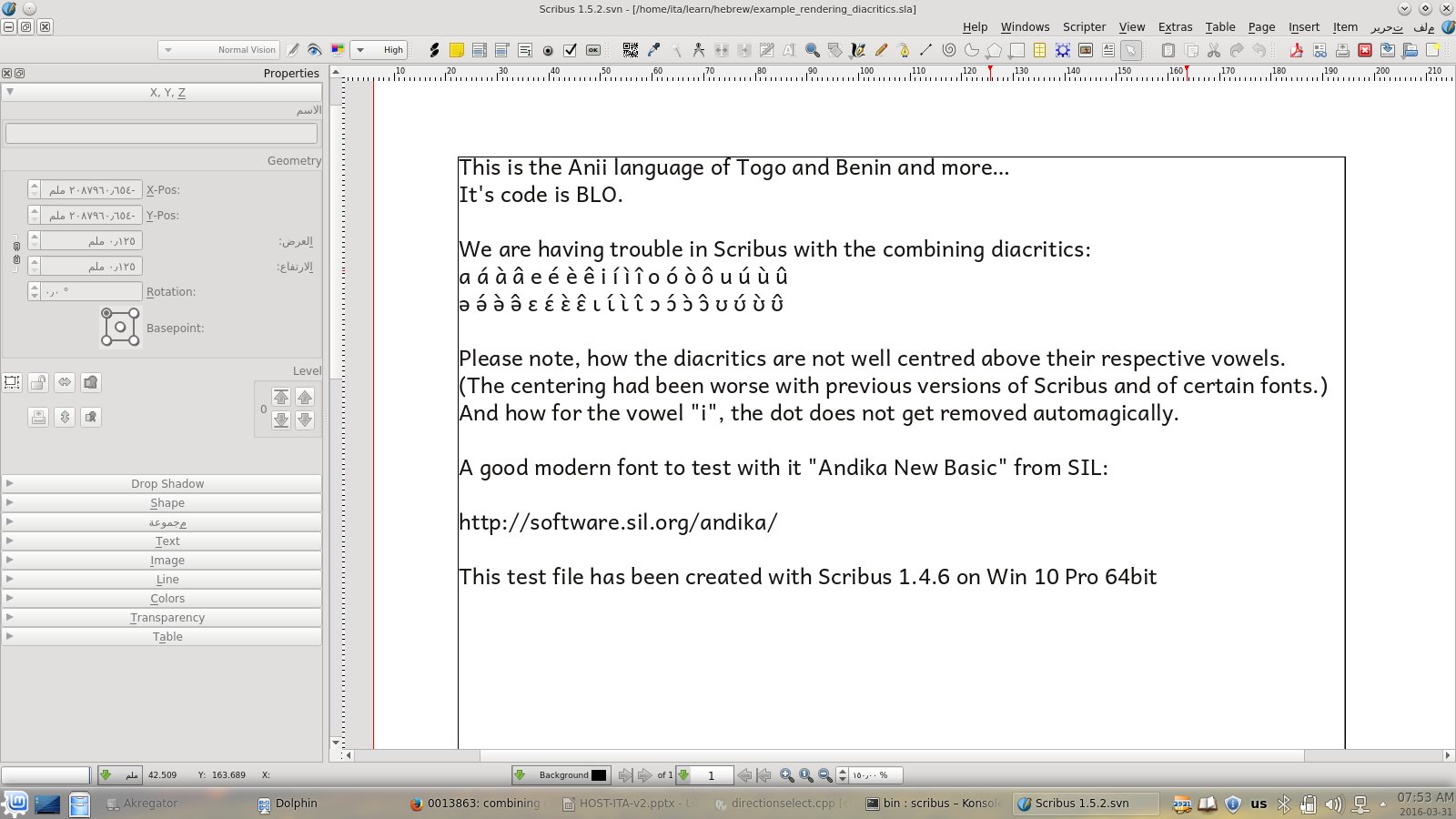Viewport: 1456px width, 819px height.
Task: Choose the freehand pencil line tool
Action: (x=881, y=50)
